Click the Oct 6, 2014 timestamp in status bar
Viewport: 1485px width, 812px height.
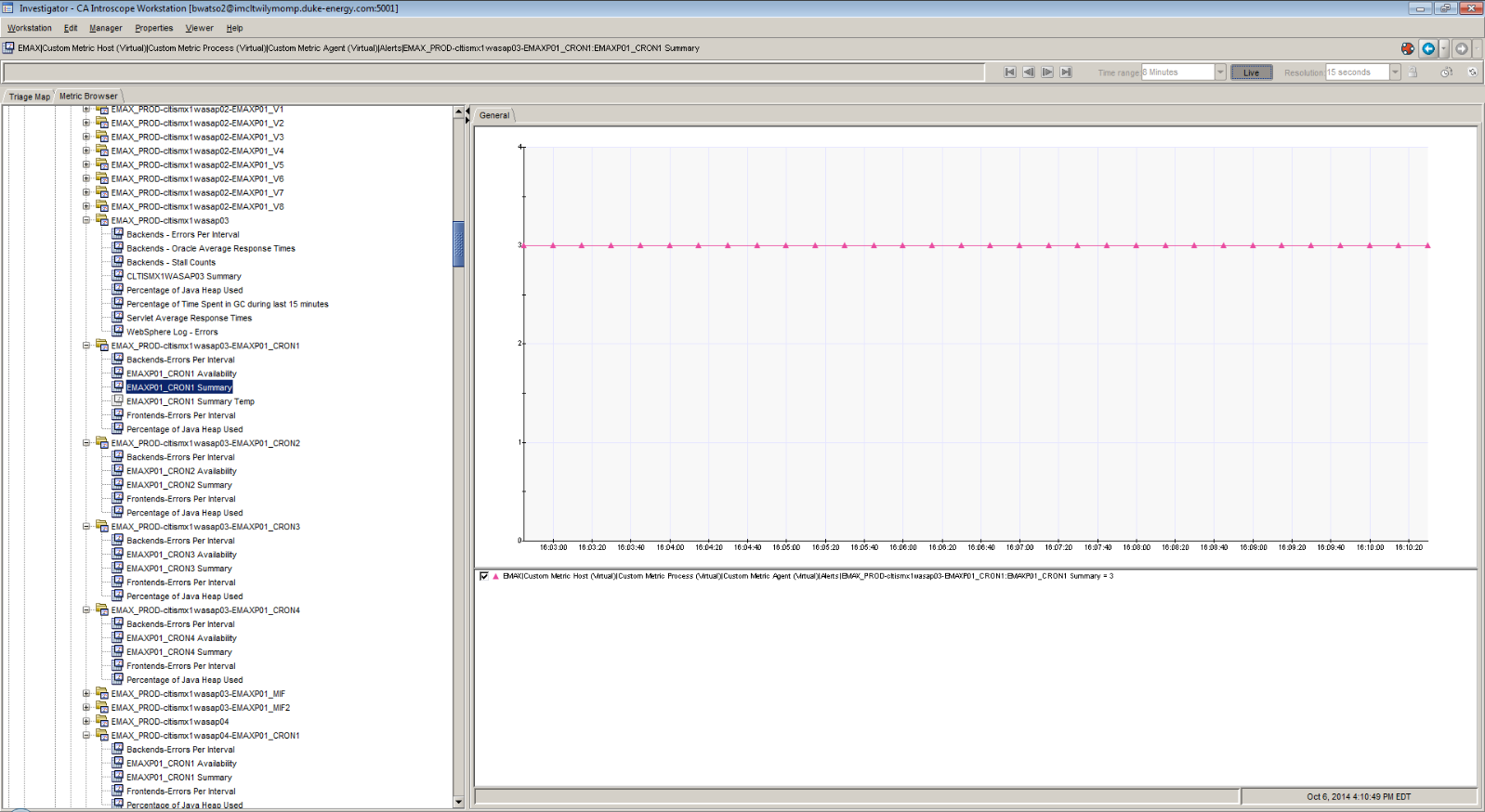pos(1359,796)
